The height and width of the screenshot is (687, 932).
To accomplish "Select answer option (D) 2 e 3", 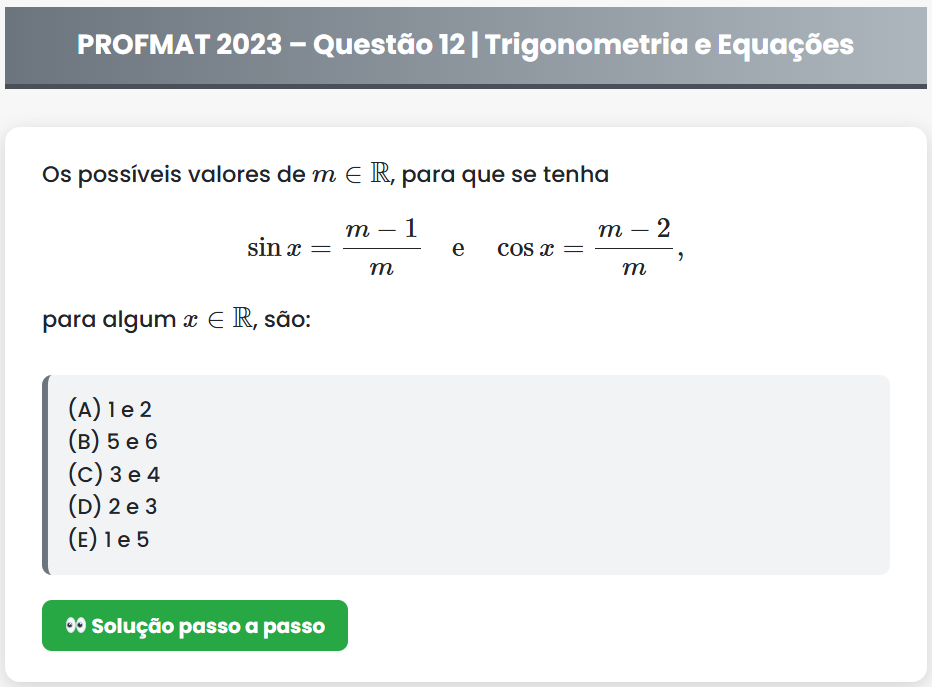I will tap(113, 507).
